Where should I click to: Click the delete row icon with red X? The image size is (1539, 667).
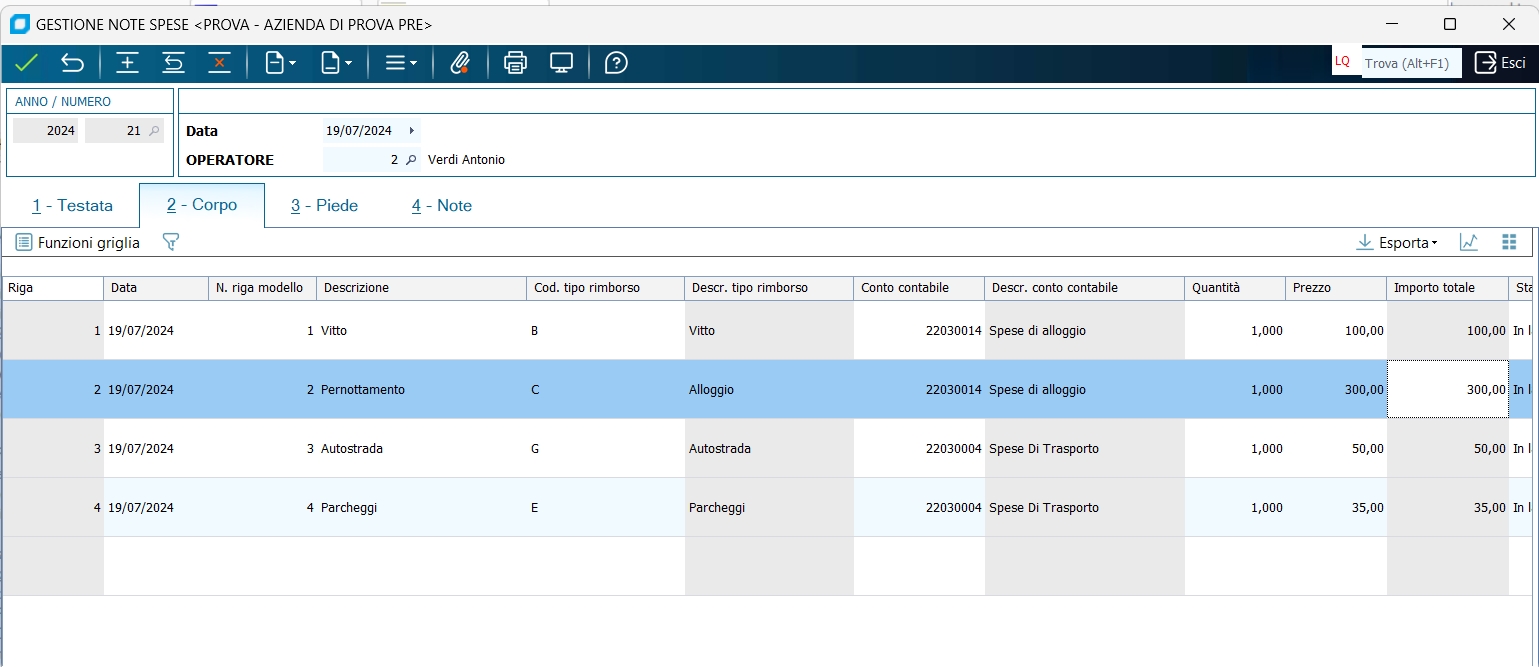point(219,63)
